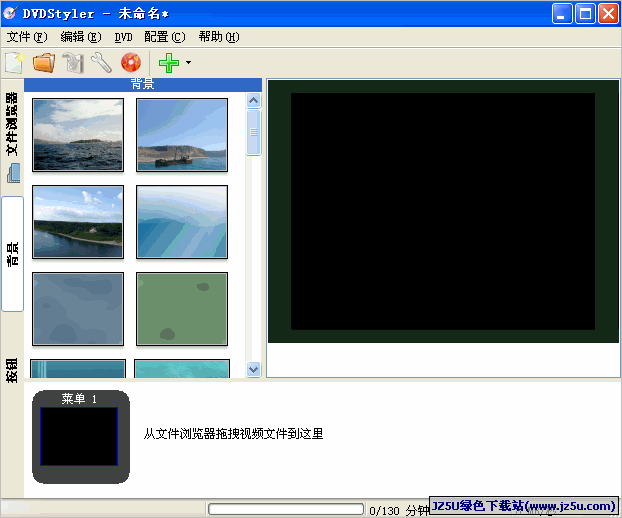Click the disc usage progress bar

(x=286, y=509)
